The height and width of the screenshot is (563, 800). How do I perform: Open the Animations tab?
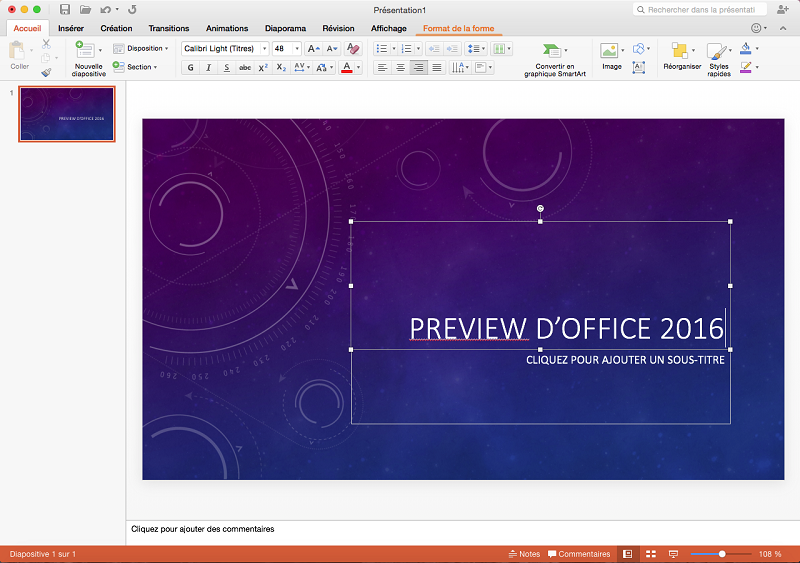point(227,28)
